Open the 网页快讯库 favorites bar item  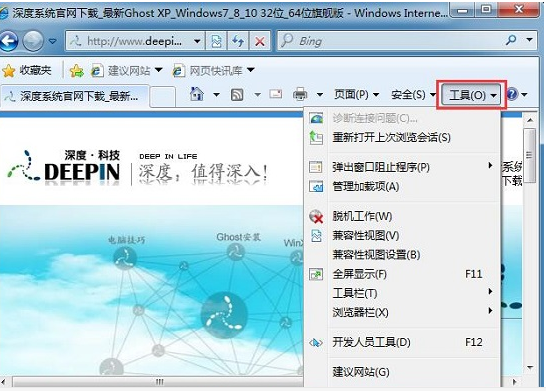point(208,71)
